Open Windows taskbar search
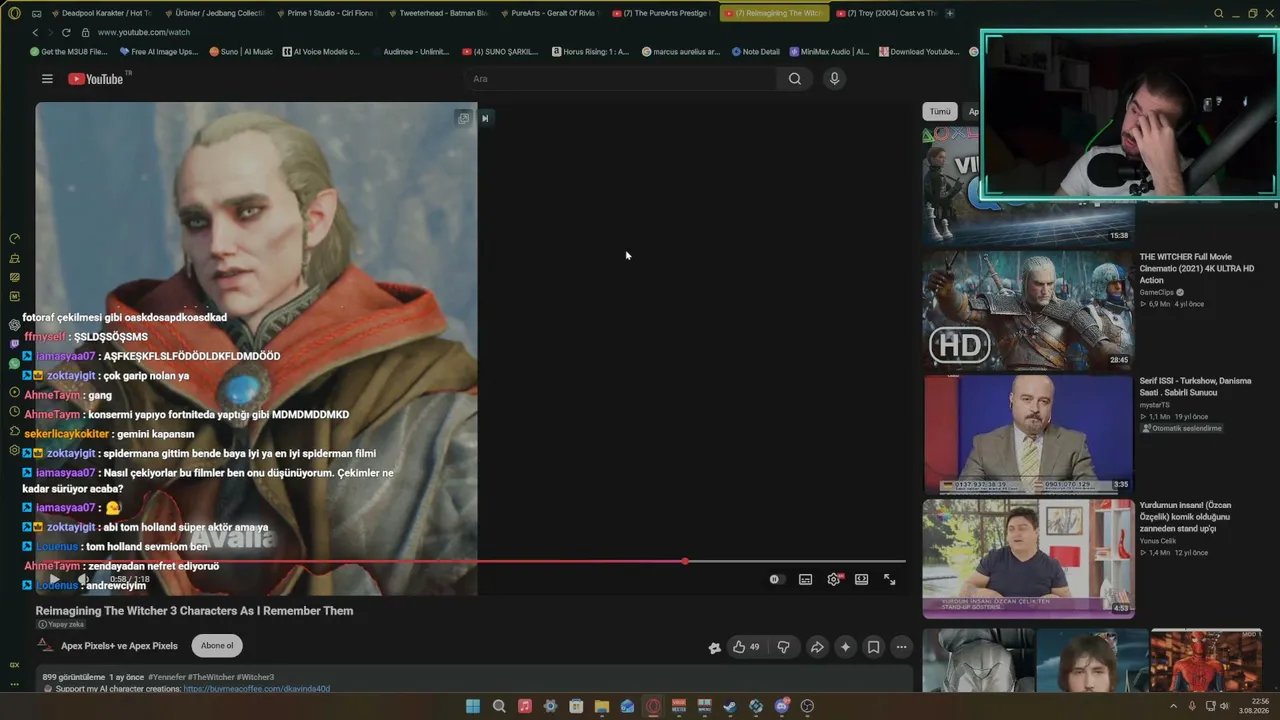This screenshot has height=720, width=1280. [499, 706]
